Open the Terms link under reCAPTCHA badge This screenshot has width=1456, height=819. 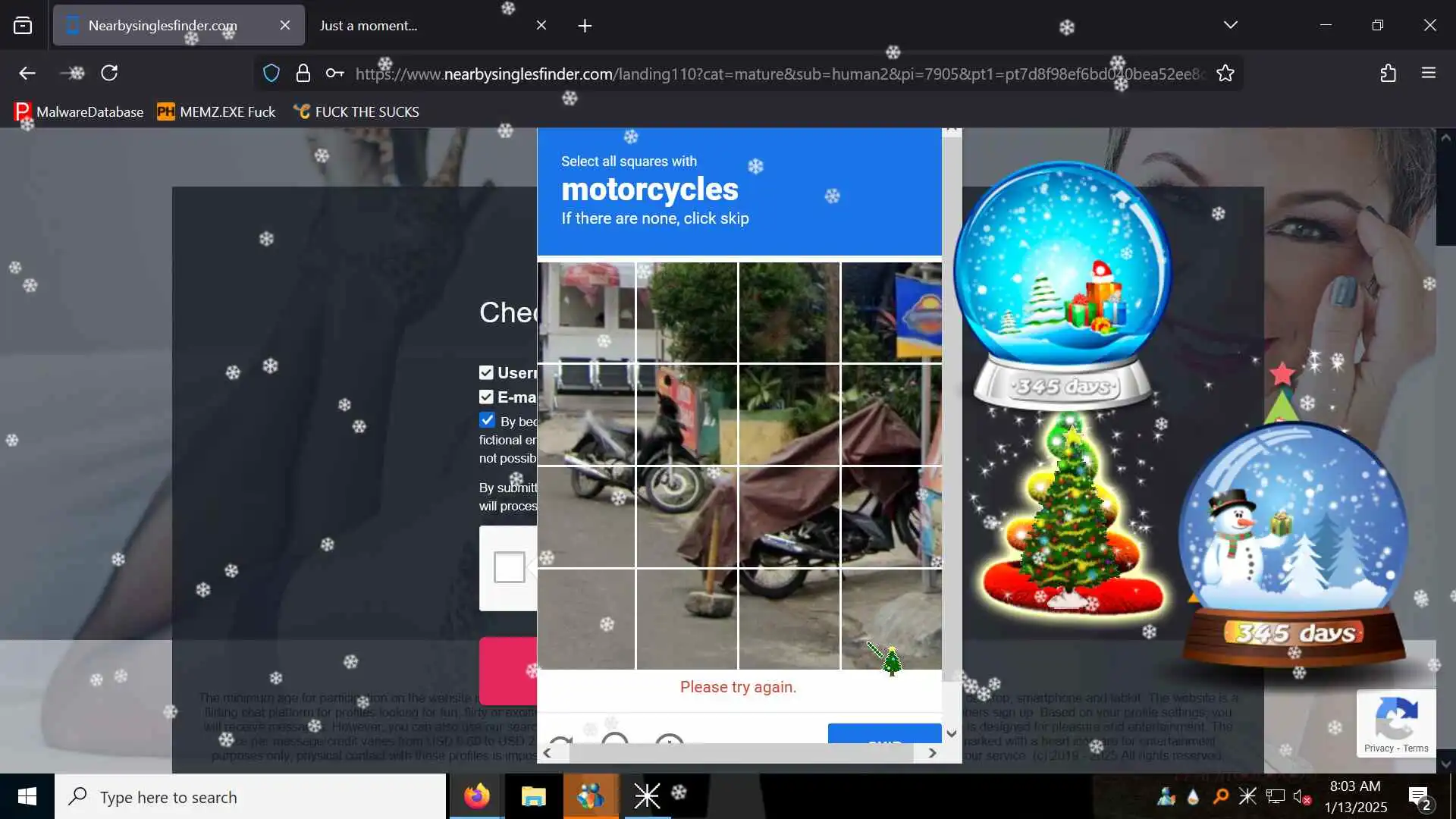point(1415,748)
